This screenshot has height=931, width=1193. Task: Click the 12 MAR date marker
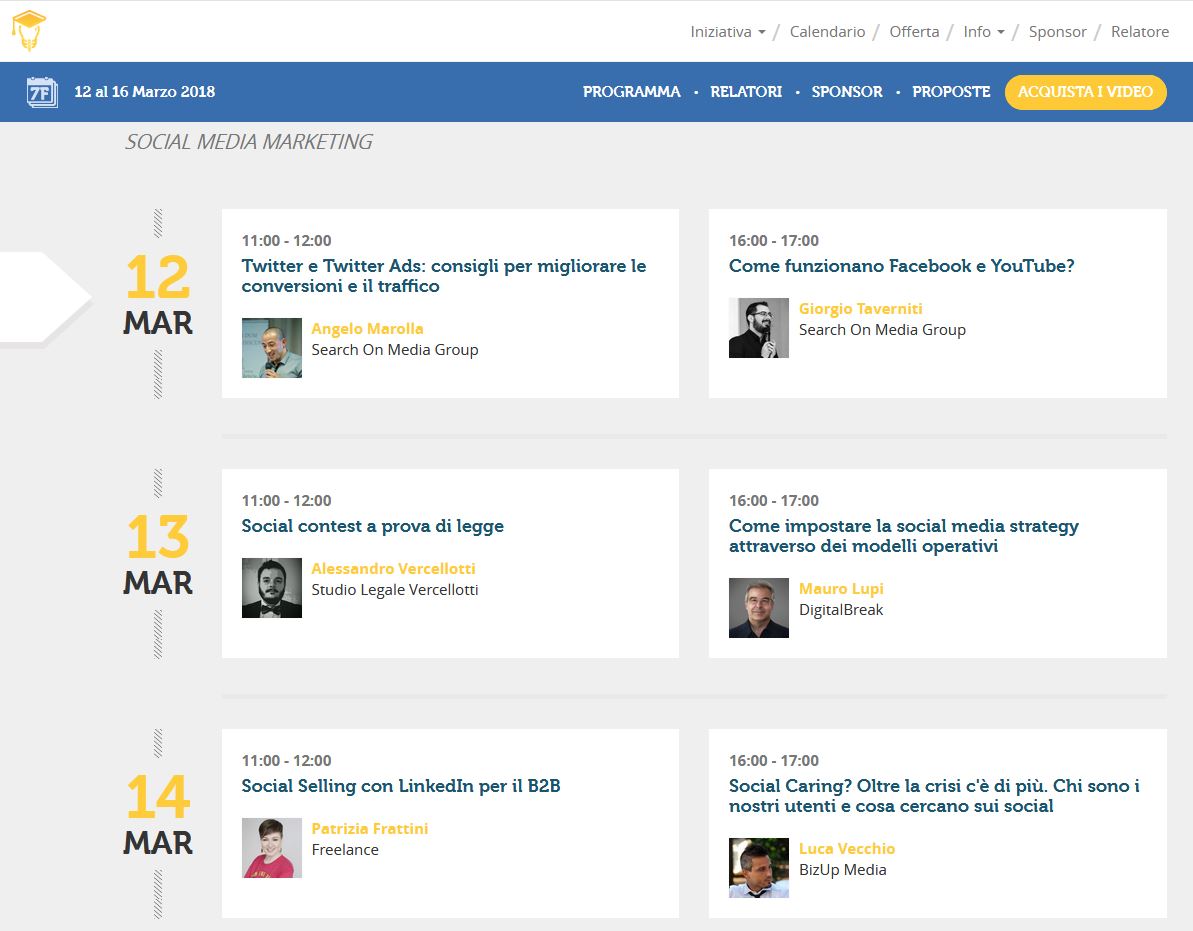157,295
